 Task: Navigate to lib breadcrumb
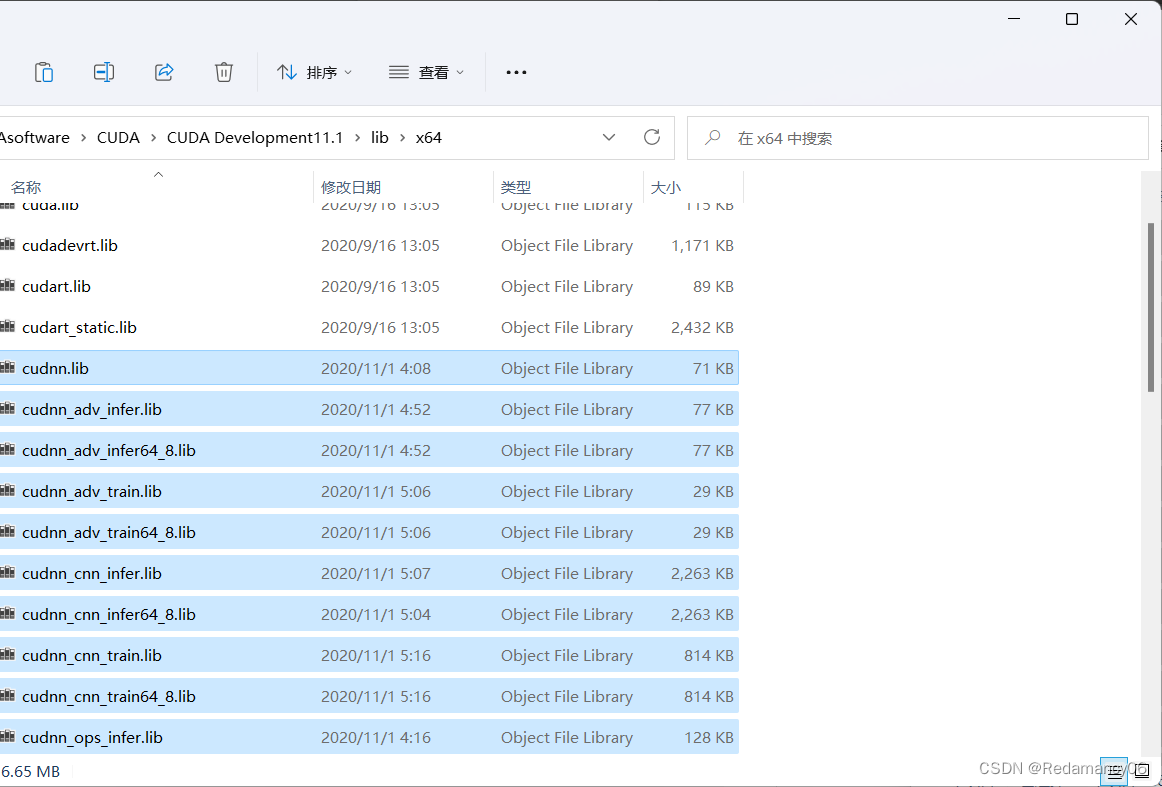[379, 138]
